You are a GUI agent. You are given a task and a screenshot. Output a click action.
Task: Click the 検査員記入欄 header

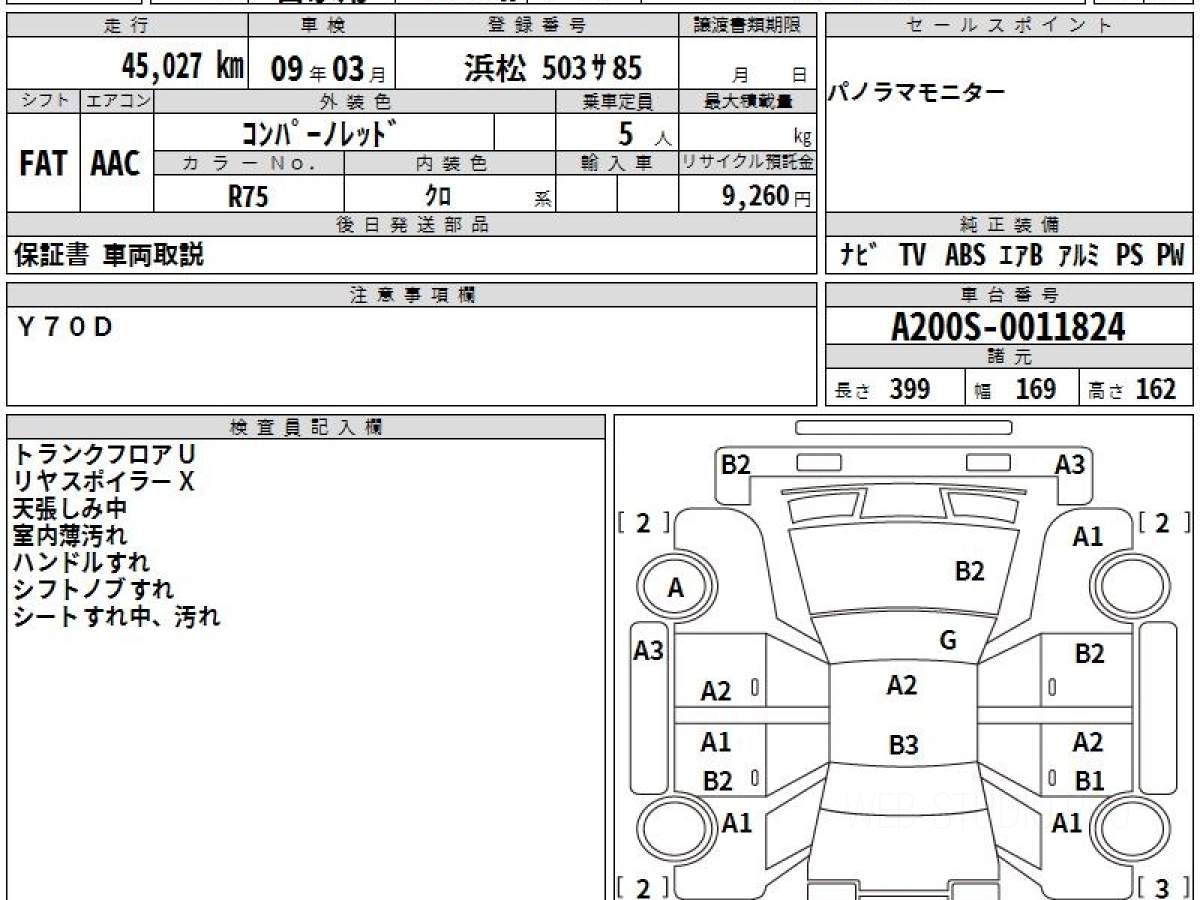(x=306, y=427)
